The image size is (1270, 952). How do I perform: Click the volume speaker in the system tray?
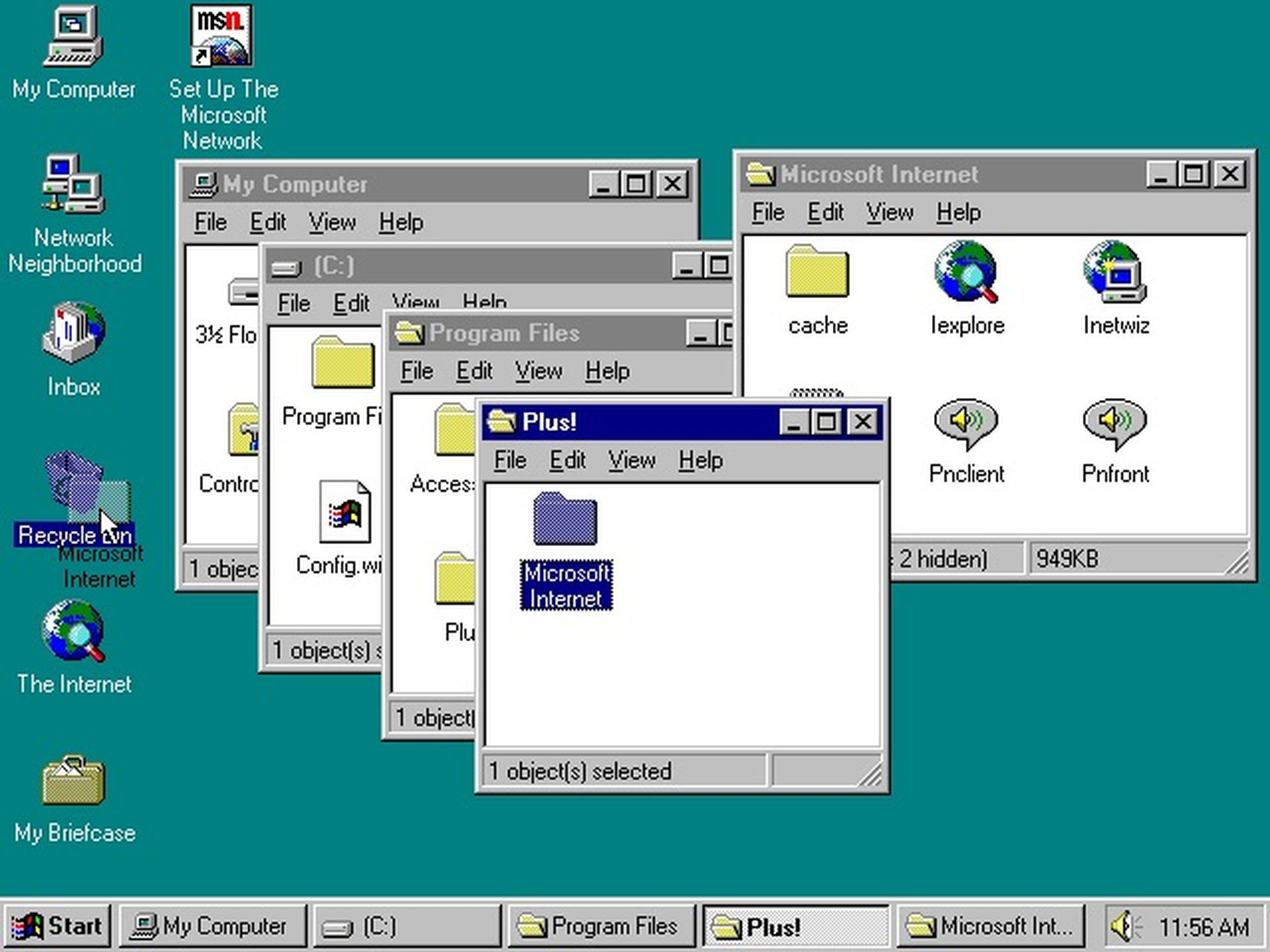pos(1122,926)
